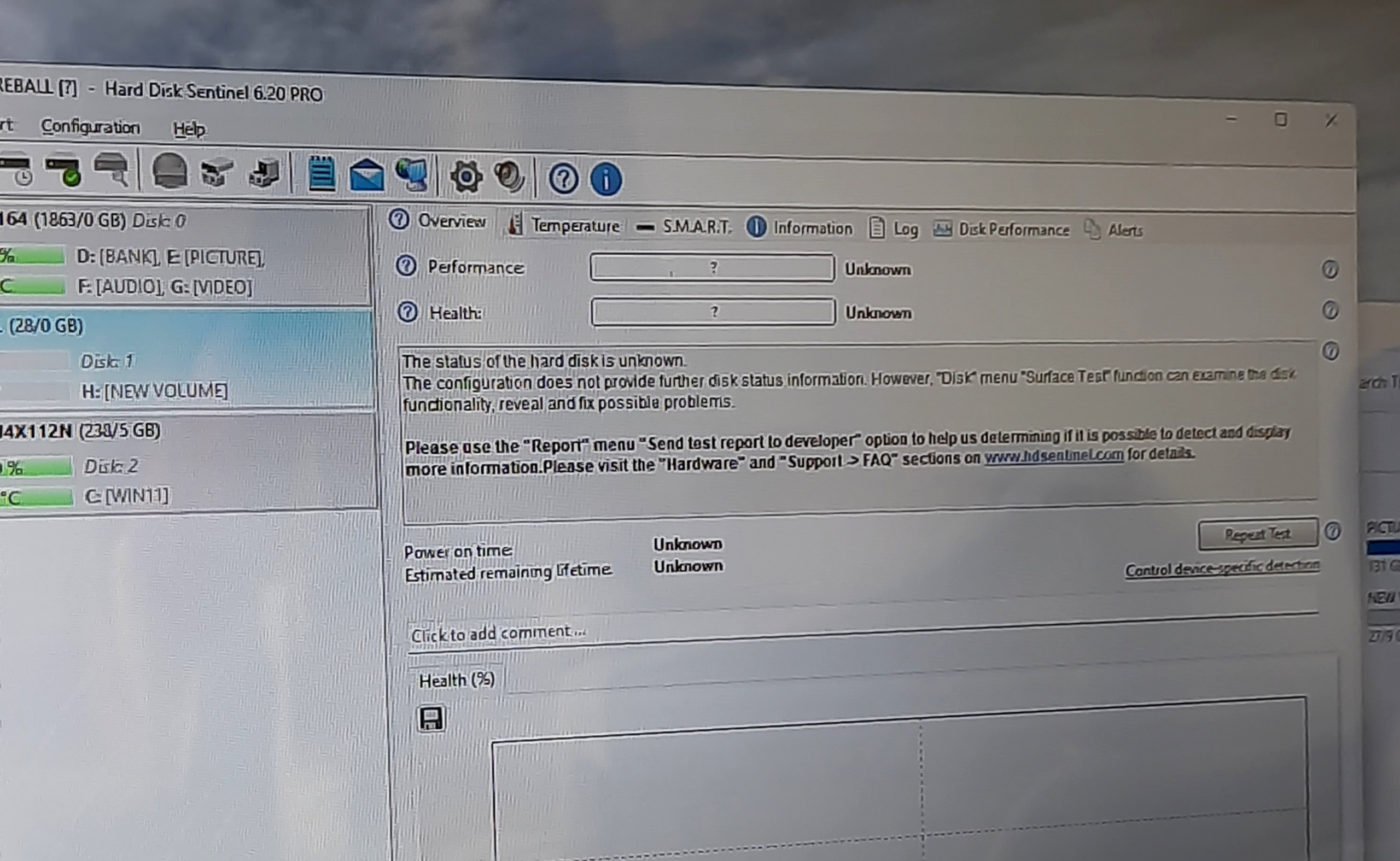Click the blue envelope email toolbar icon
1400x861 pixels.
point(366,175)
